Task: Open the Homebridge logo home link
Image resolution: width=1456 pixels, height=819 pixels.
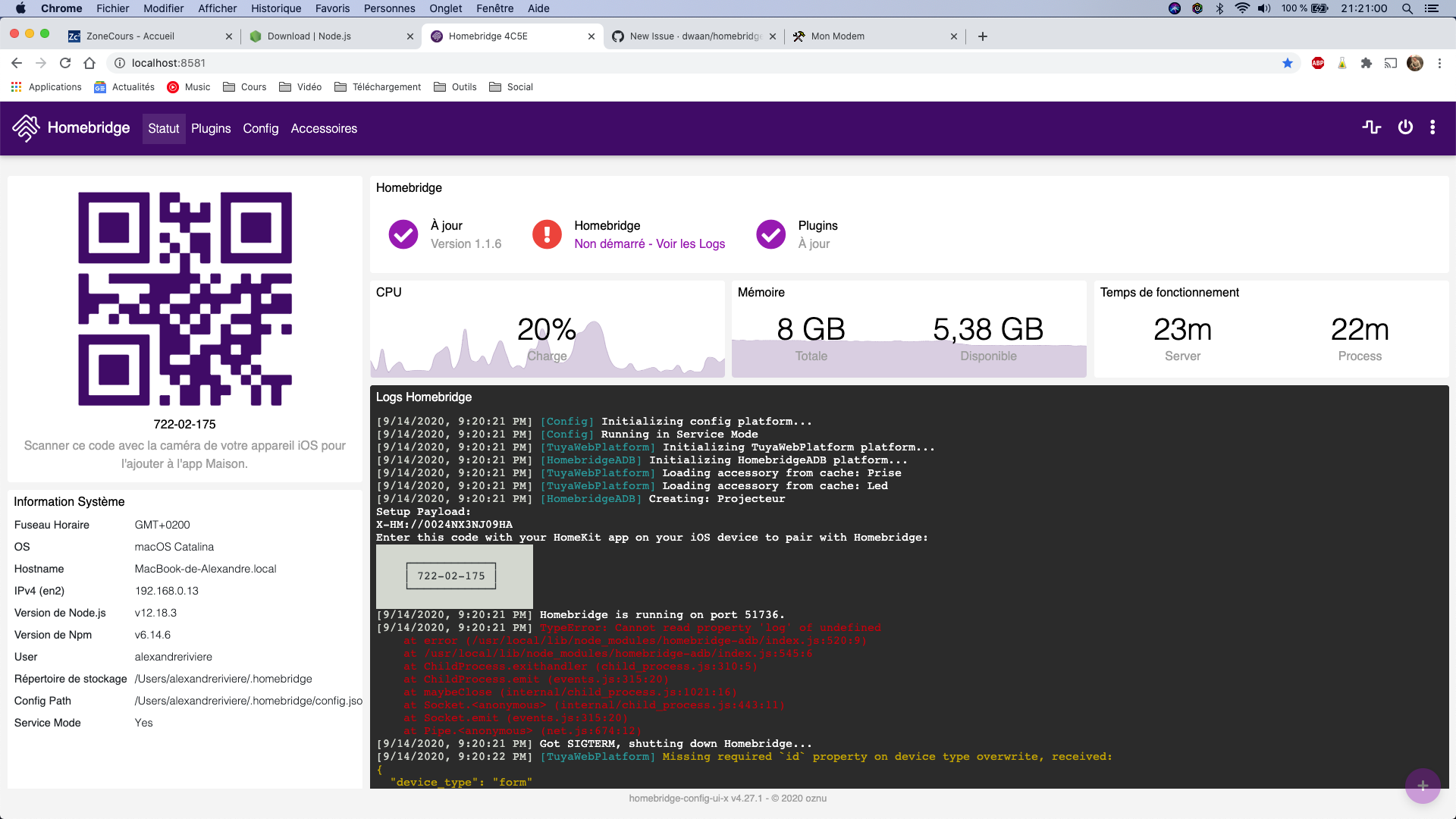Action: (71, 128)
